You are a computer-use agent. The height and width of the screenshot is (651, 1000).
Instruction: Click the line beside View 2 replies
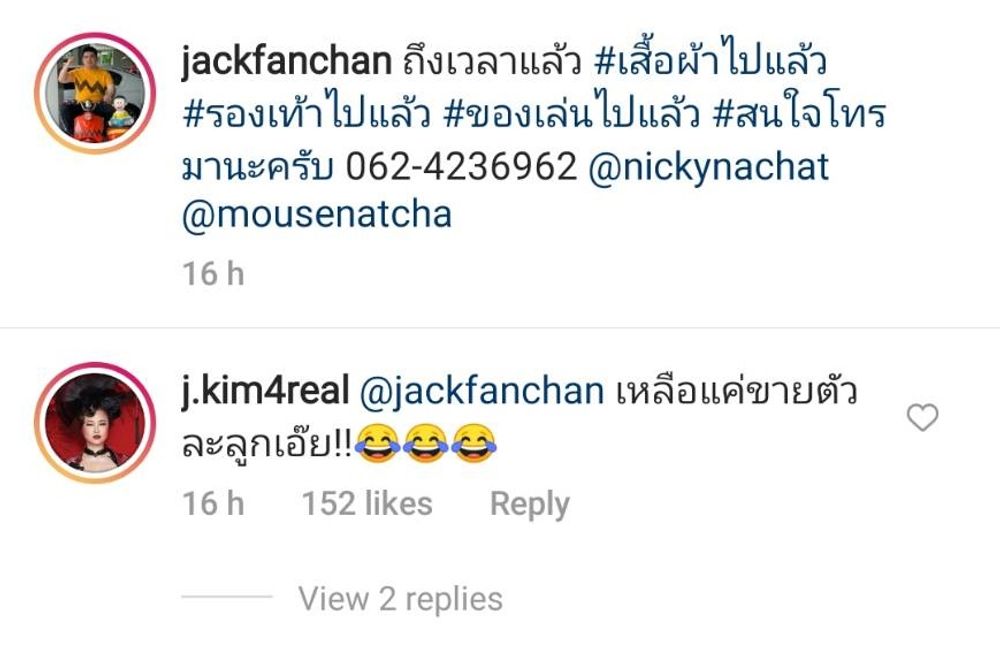pos(227,597)
